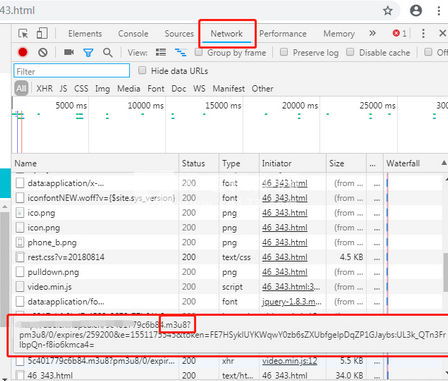Image resolution: width=448 pixels, height=381 pixels.
Task: Open the network search magnifier
Action: (108, 52)
